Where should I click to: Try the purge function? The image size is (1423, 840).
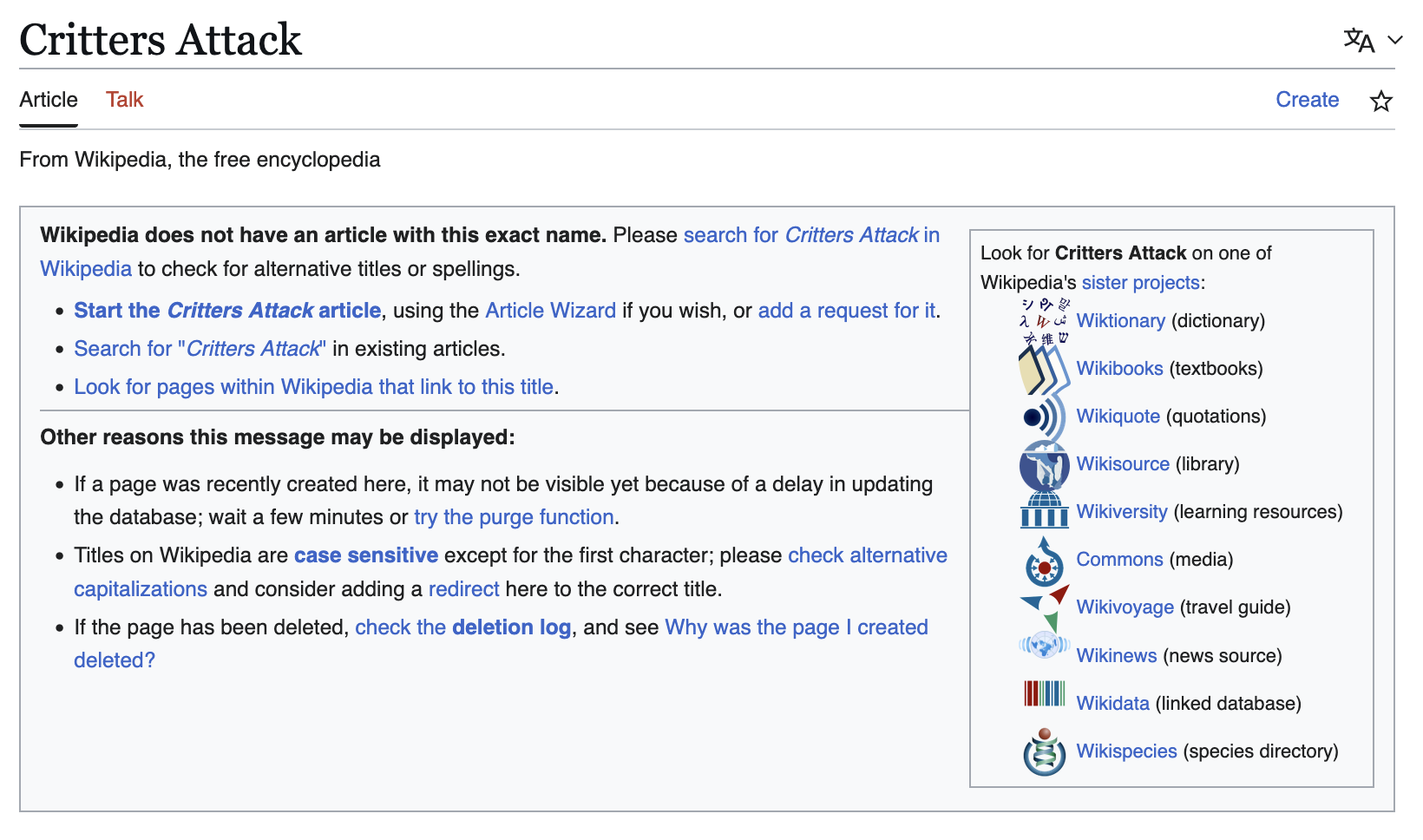coord(513,516)
